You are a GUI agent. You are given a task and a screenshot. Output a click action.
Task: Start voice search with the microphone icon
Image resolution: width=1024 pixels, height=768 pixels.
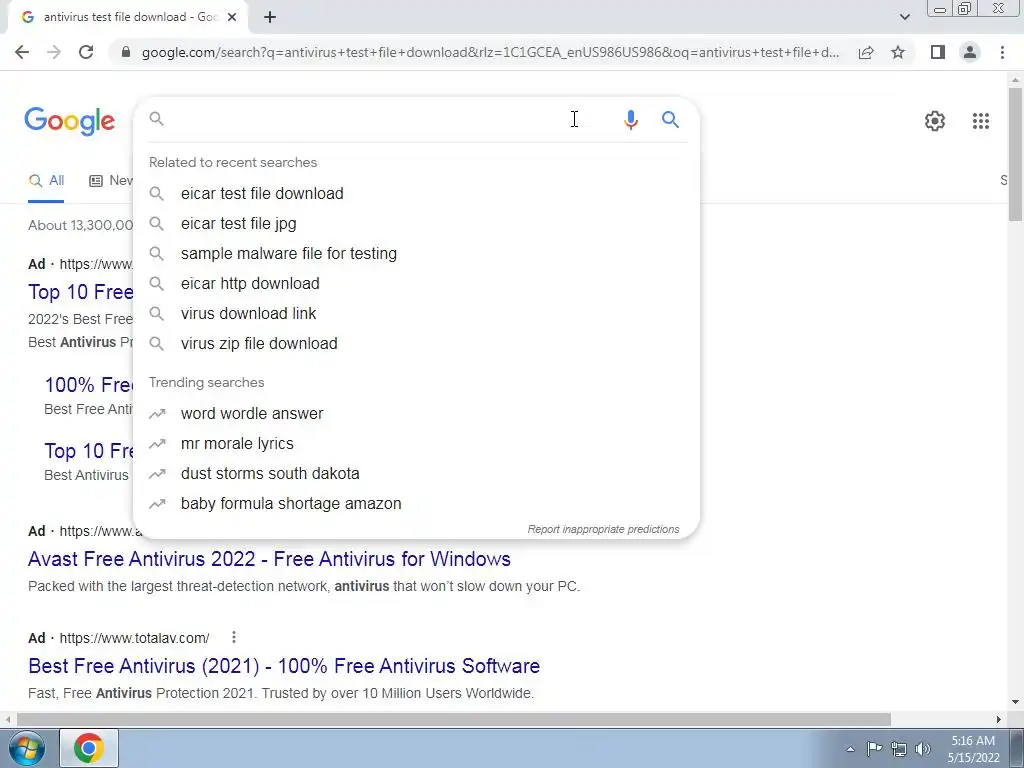coord(630,120)
